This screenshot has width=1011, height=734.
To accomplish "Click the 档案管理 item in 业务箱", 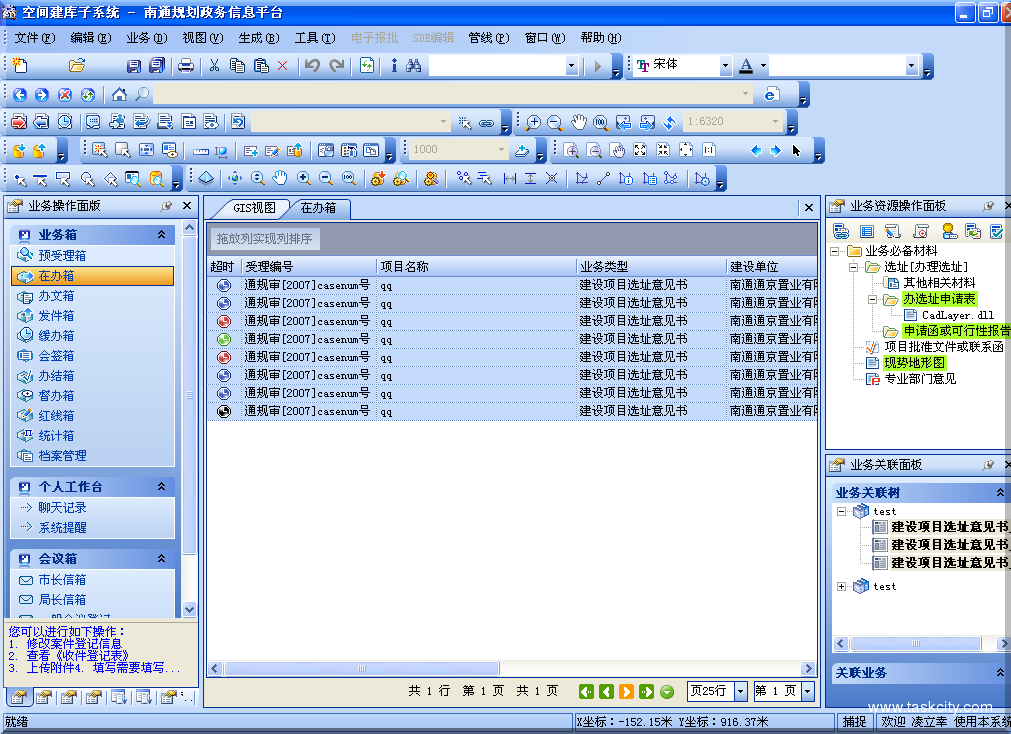I will click(62, 456).
